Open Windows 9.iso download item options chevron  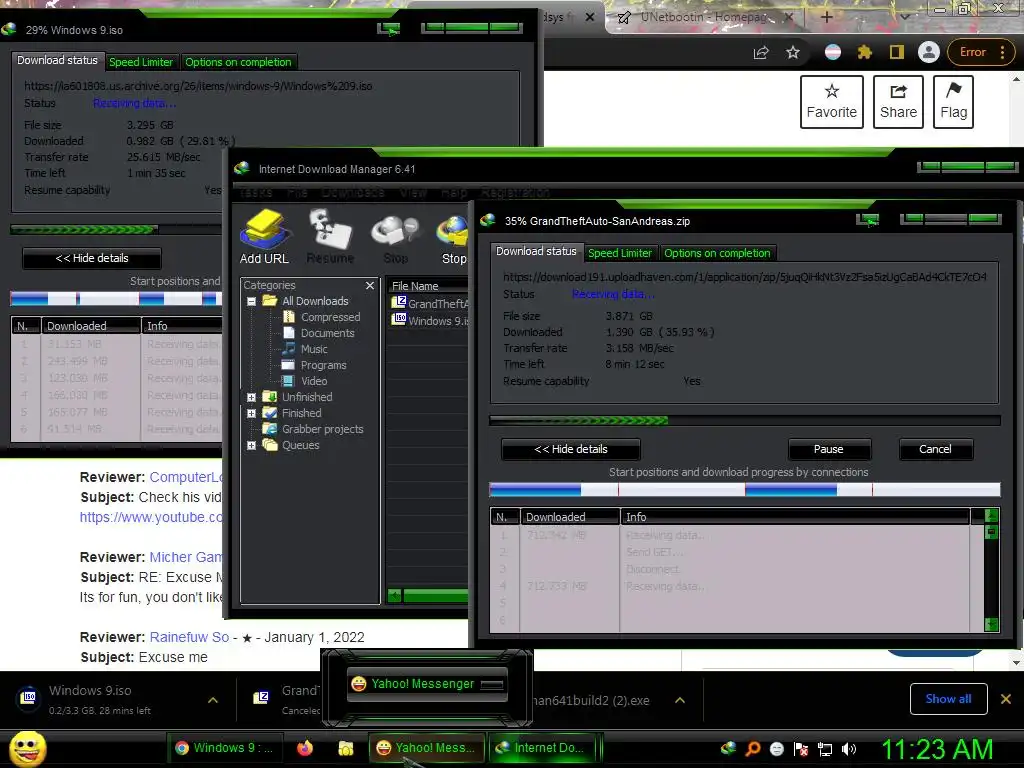click(x=213, y=700)
